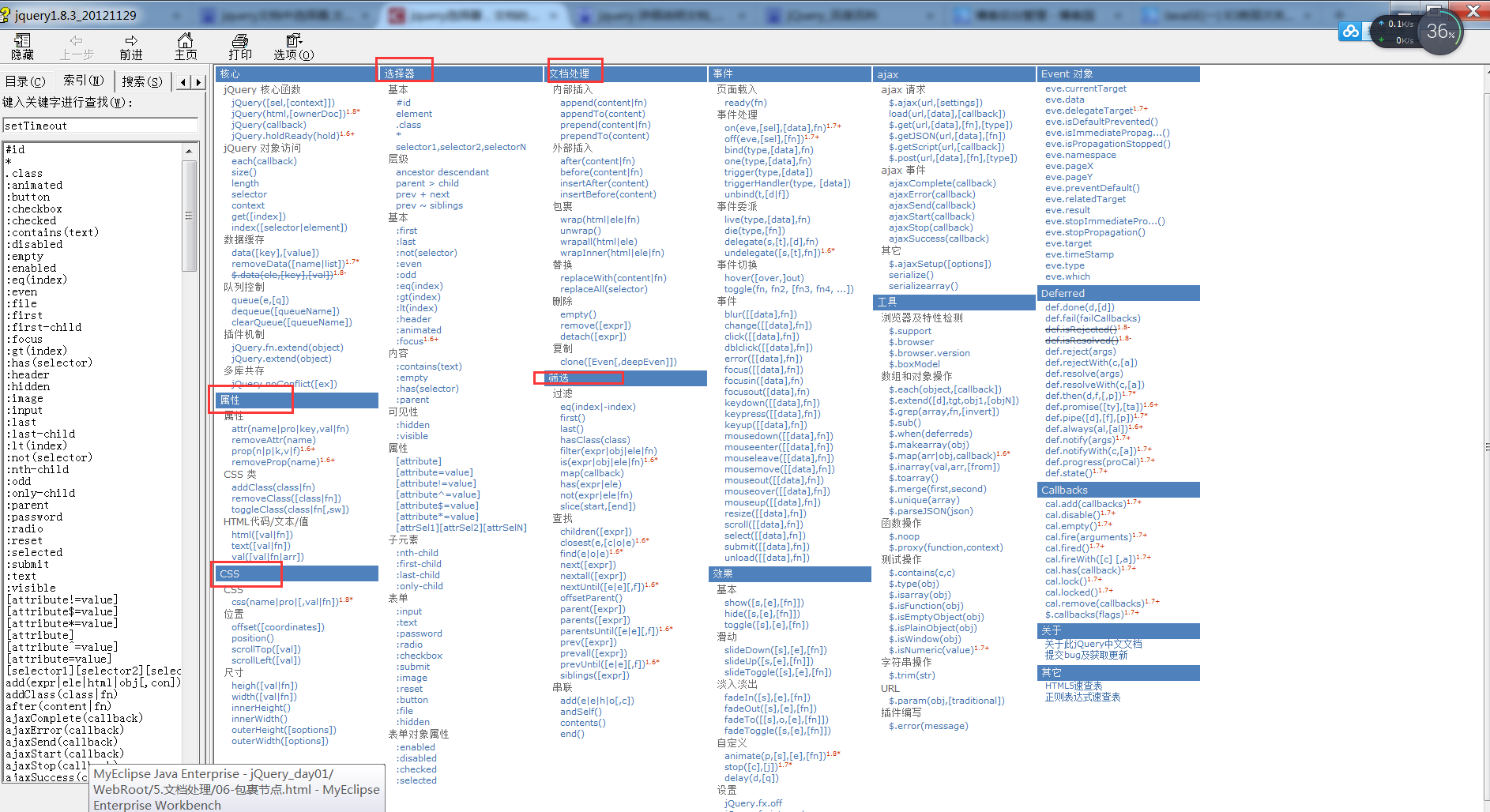Screen dimensions: 1490x812
Task: Open the ready(fn) link
Action: pos(746,103)
